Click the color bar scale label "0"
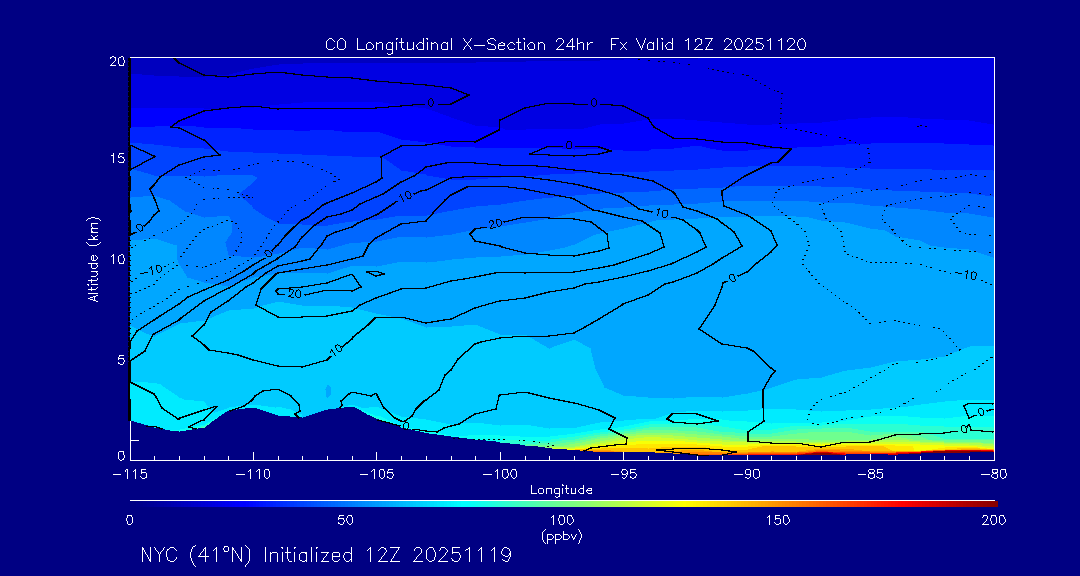This screenshot has width=1080, height=576. point(129,520)
